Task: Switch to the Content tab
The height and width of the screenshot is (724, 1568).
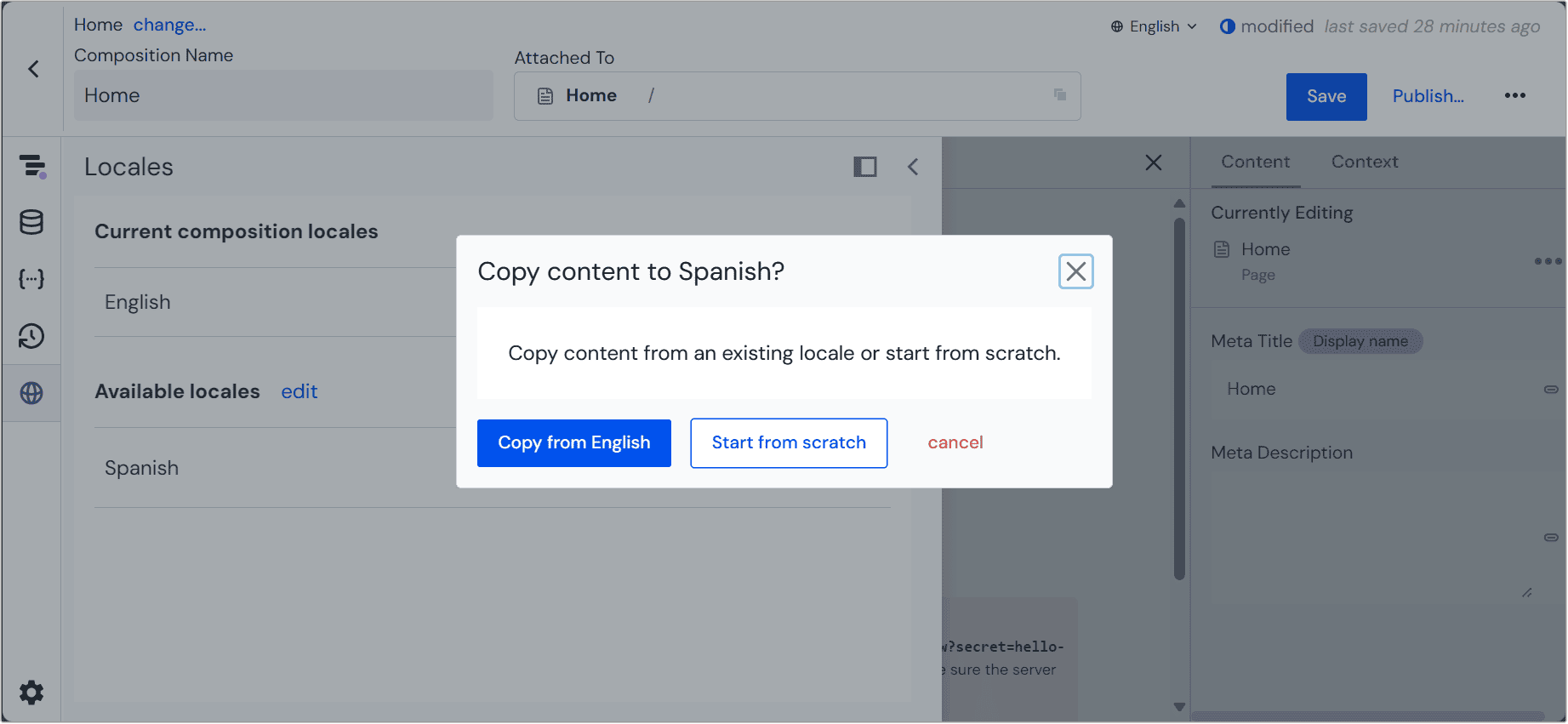Action: coord(1255,162)
